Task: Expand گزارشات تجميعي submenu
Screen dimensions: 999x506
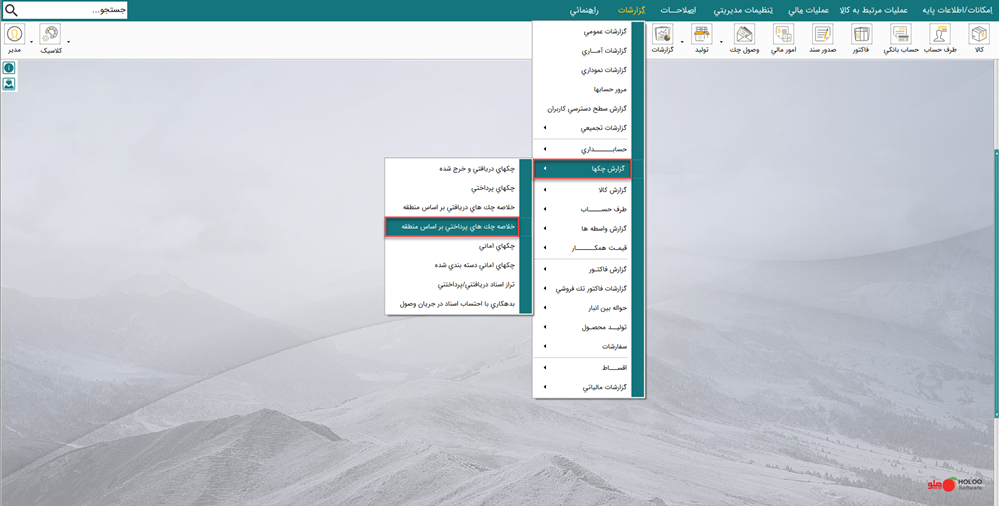Action: tap(582, 128)
